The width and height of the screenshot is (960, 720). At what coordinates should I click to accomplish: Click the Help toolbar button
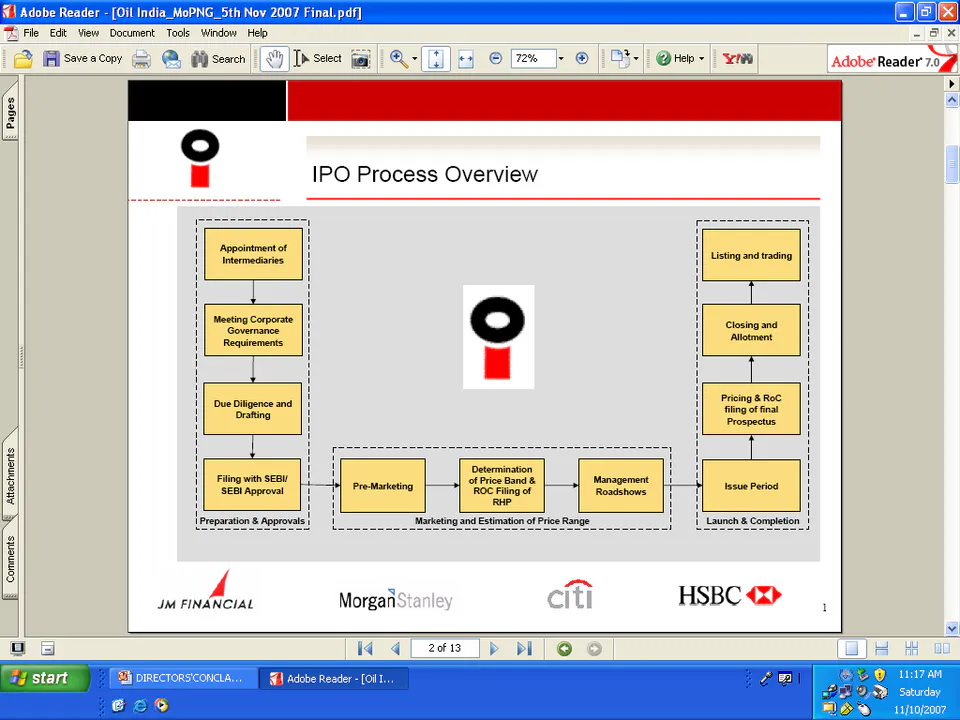coord(675,59)
